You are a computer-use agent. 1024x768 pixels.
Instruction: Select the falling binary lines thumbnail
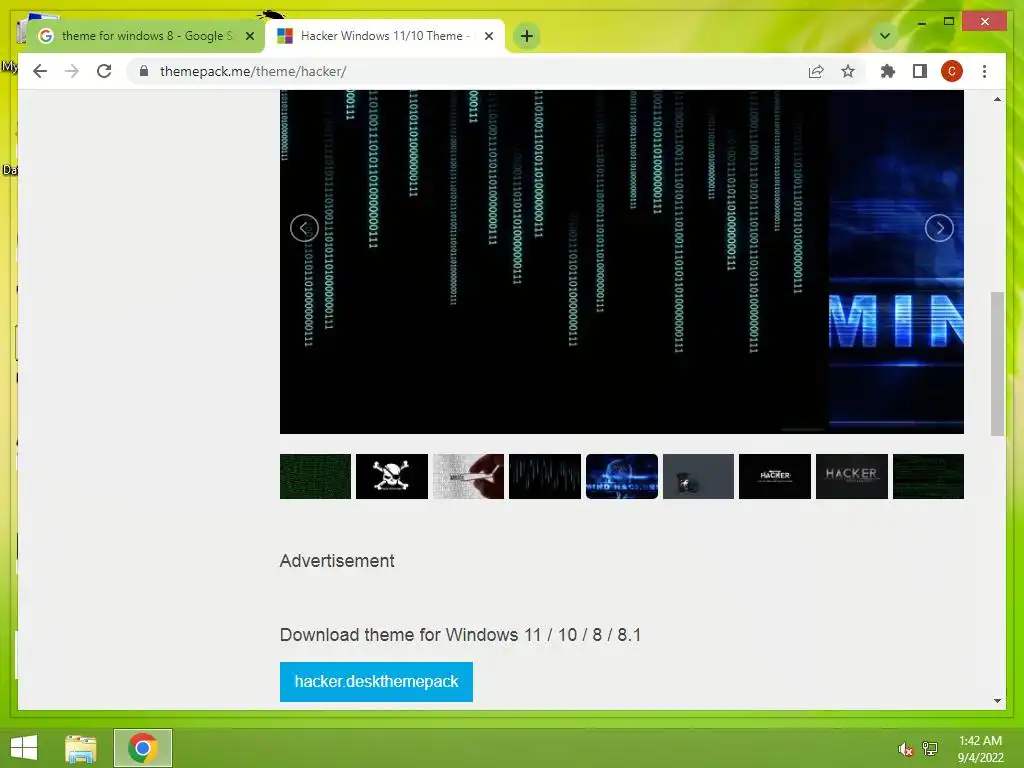(545, 477)
